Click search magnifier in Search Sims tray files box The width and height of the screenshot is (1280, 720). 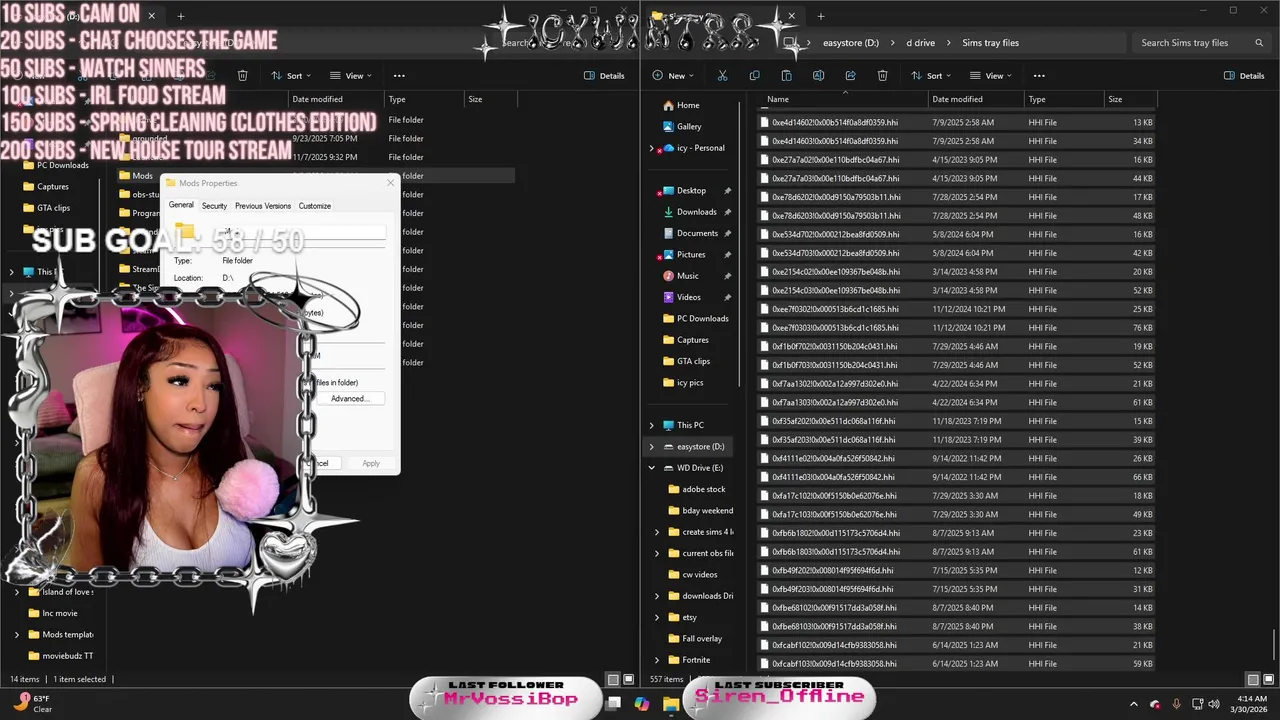click(x=1259, y=43)
